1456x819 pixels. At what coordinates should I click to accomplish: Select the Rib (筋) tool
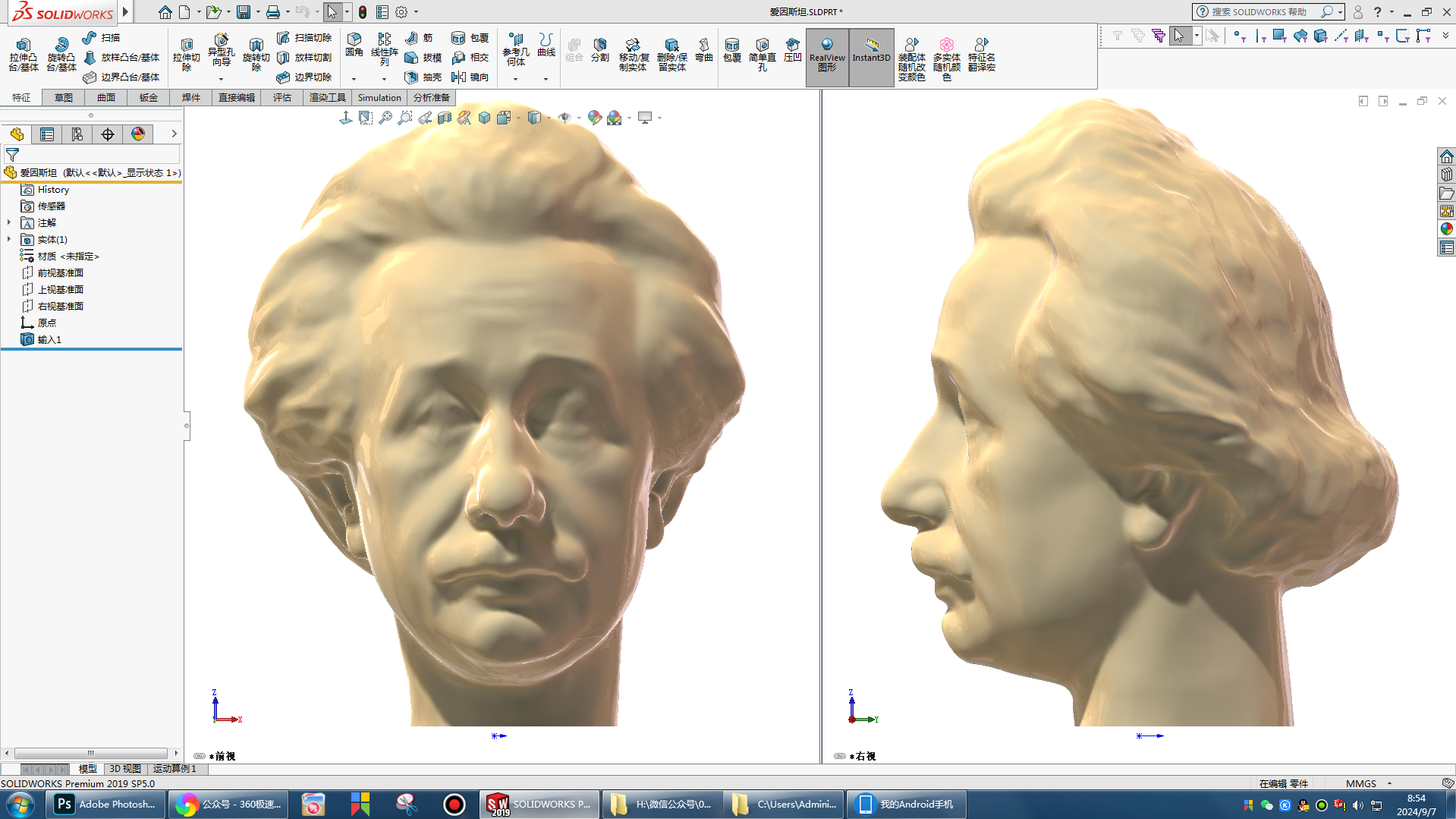419,38
